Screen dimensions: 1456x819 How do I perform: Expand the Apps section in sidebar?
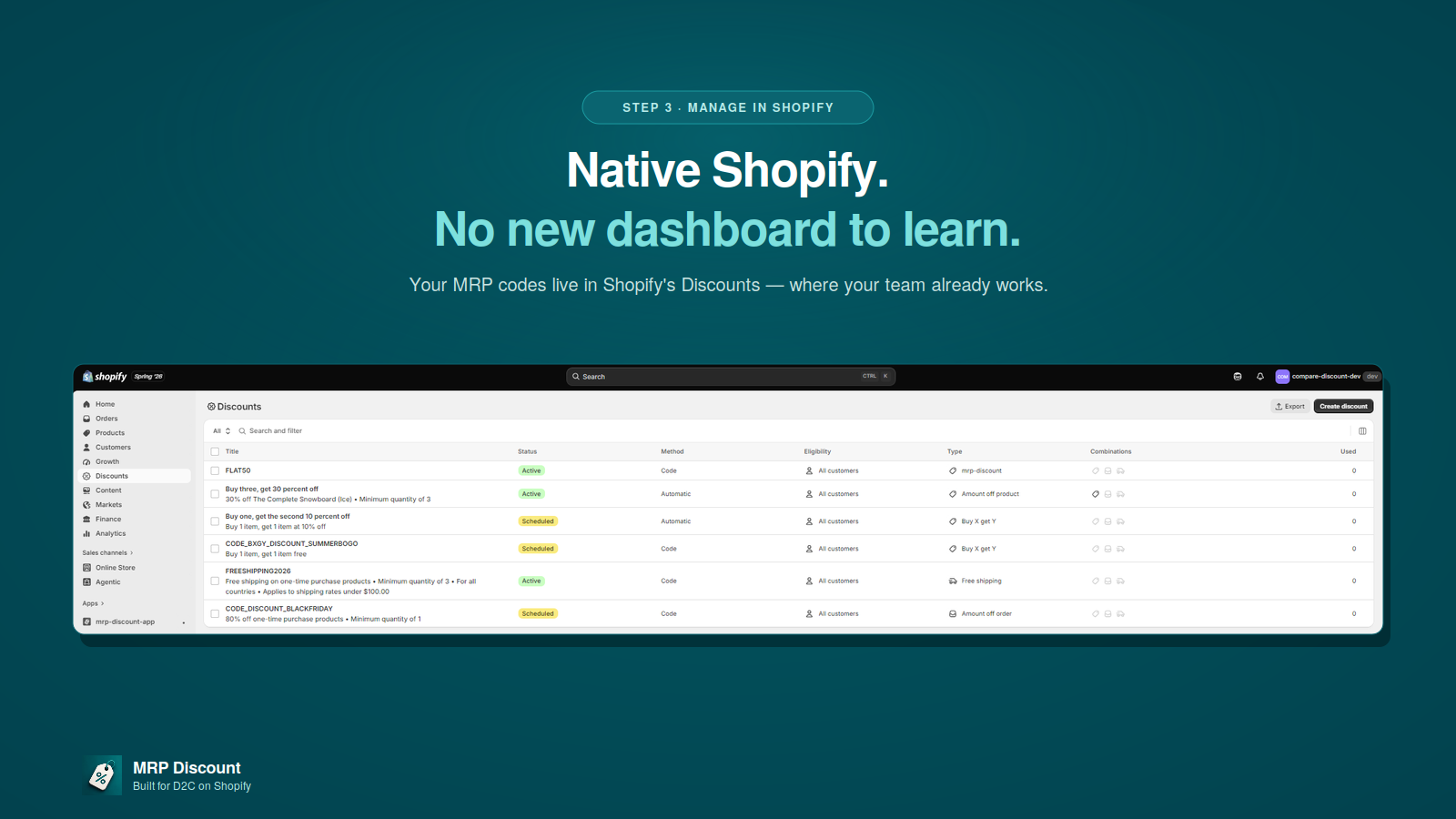93,603
